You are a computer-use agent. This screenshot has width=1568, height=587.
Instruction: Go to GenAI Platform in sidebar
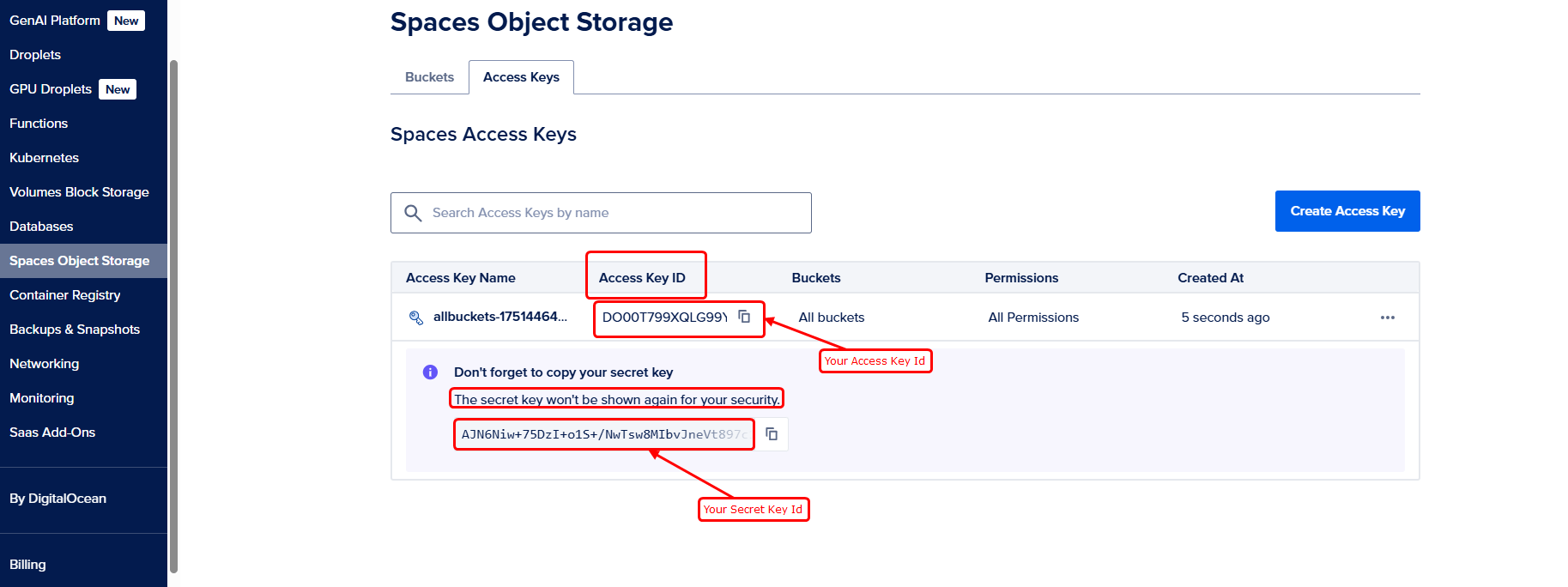(x=55, y=21)
